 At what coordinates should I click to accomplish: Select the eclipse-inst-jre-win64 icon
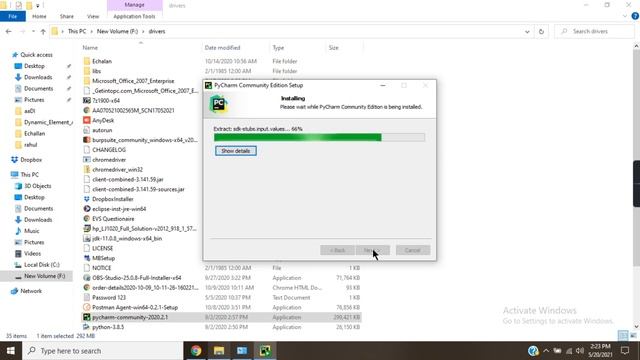[x=87, y=209]
